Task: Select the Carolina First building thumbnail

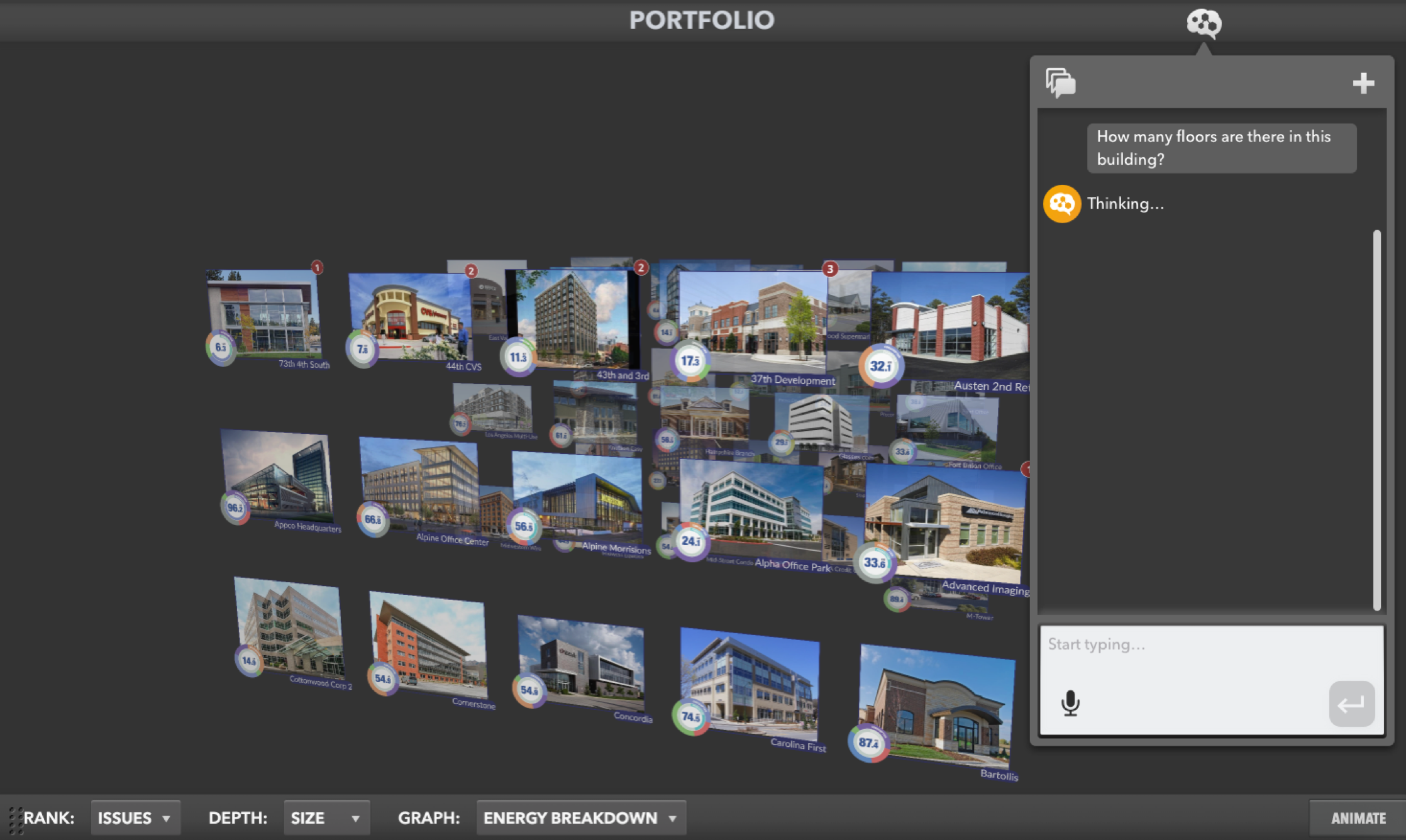Action: pos(751,685)
